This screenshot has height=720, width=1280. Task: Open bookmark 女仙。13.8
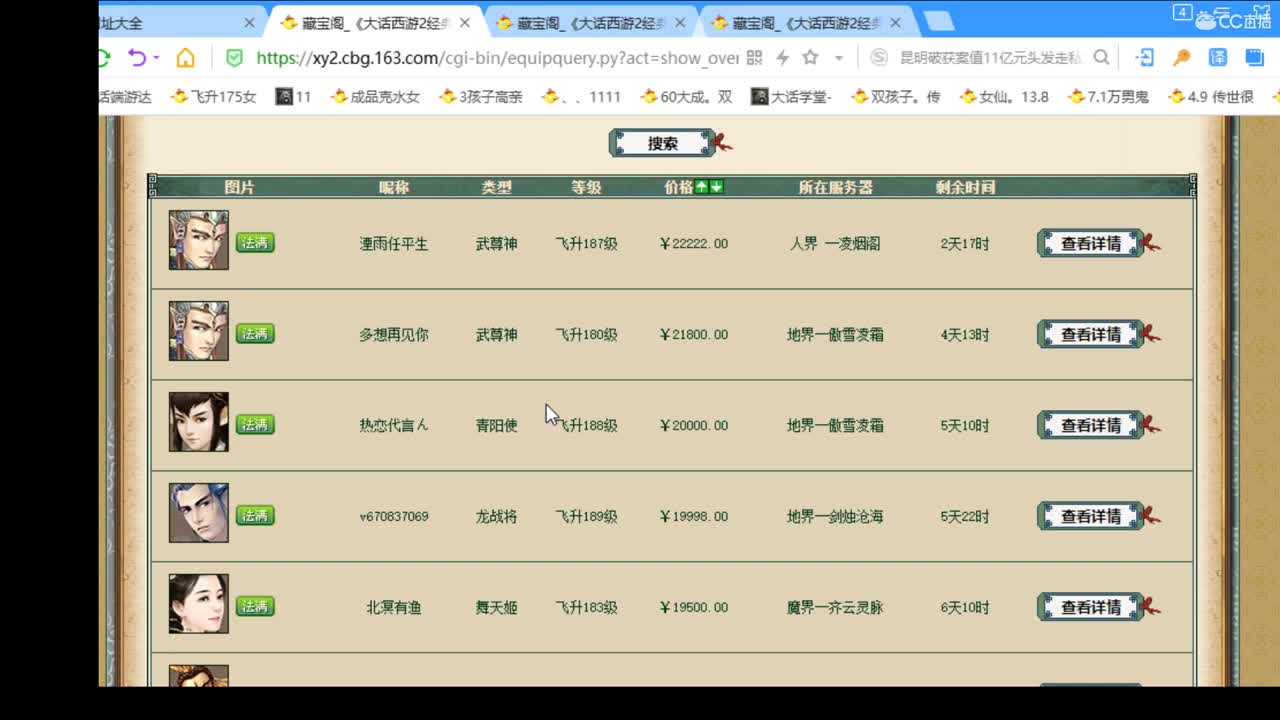pos(1004,97)
